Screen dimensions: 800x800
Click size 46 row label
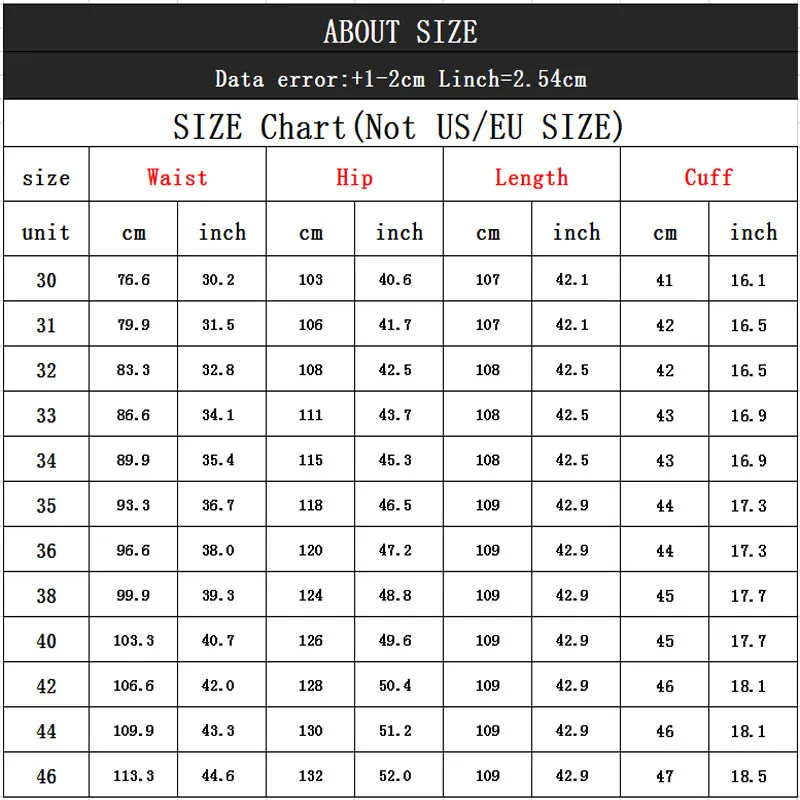point(46,775)
